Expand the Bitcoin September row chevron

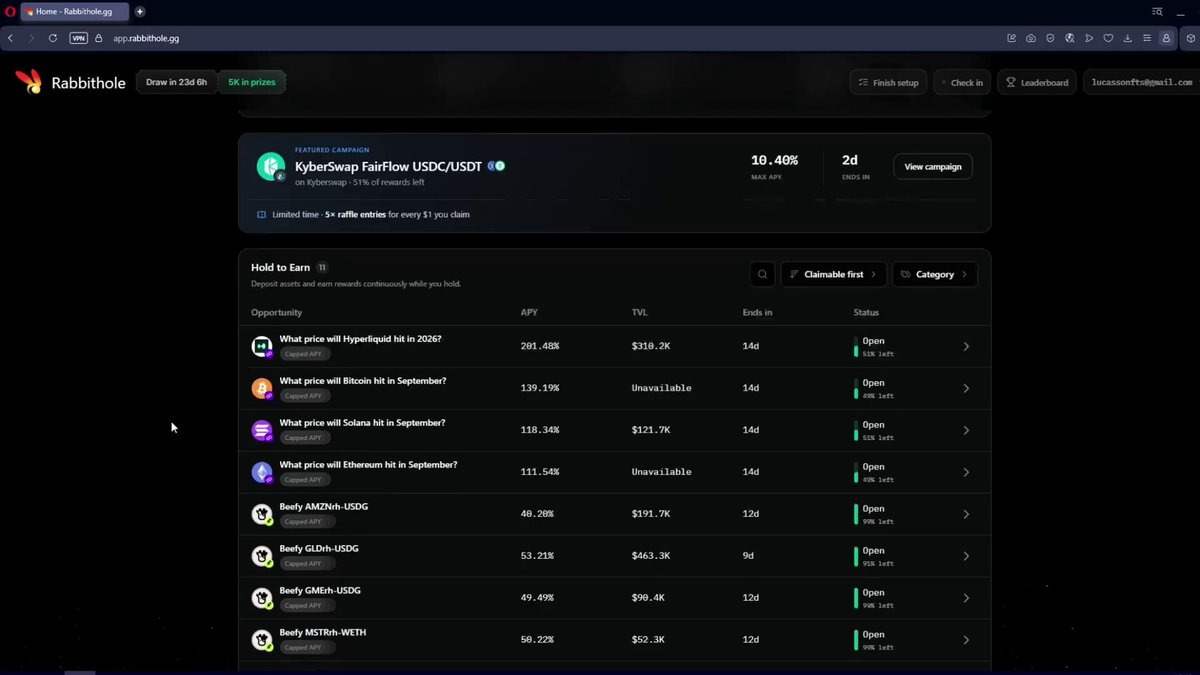966,389
